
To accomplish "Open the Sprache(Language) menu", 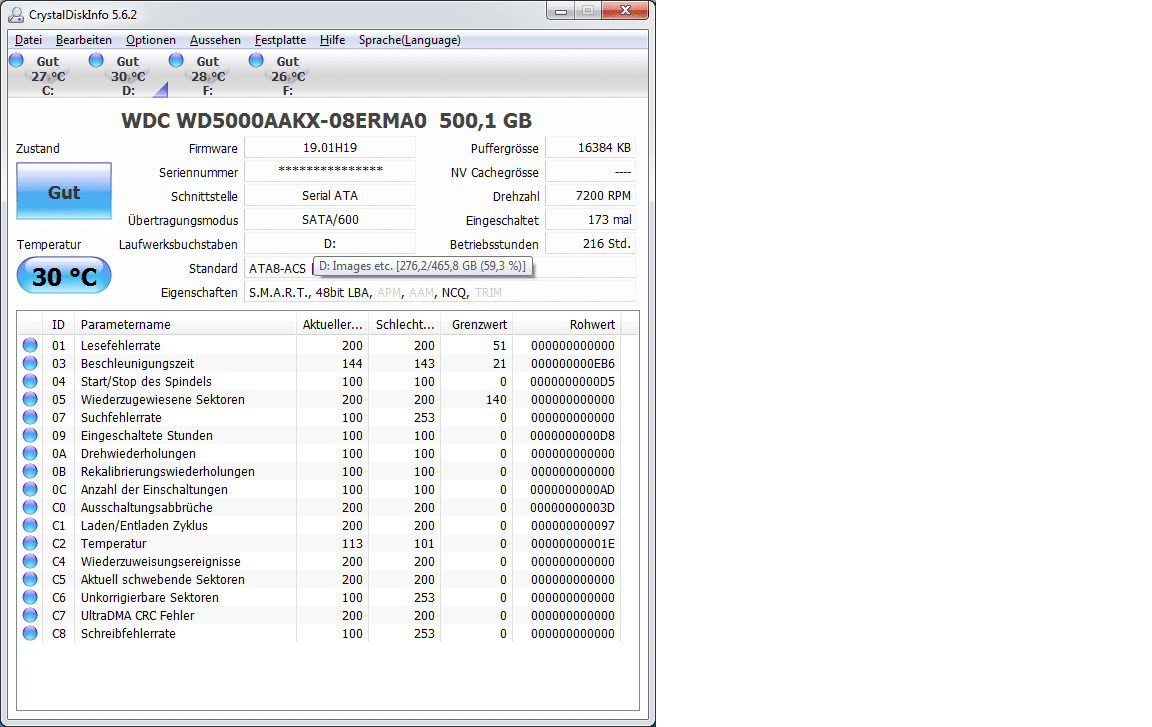I will click(x=410, y=40).
